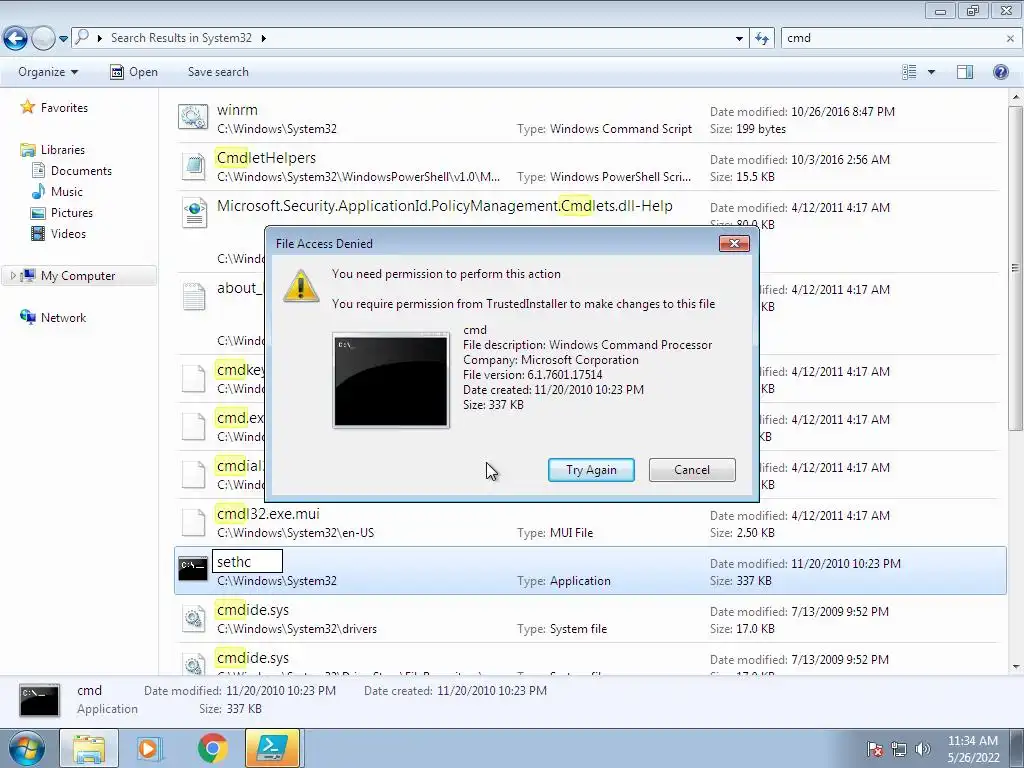Click the about_ text file icon
This screenshot has height=768, width=1024.
pos(194,296)
